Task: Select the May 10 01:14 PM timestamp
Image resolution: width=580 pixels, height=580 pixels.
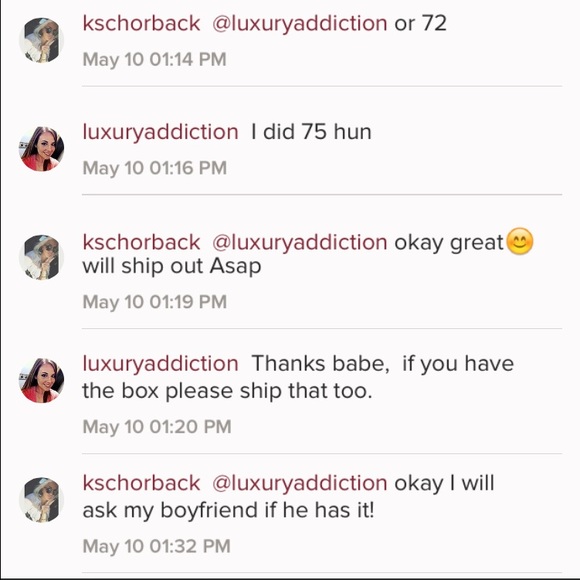Action: click(x=155, y=59)
